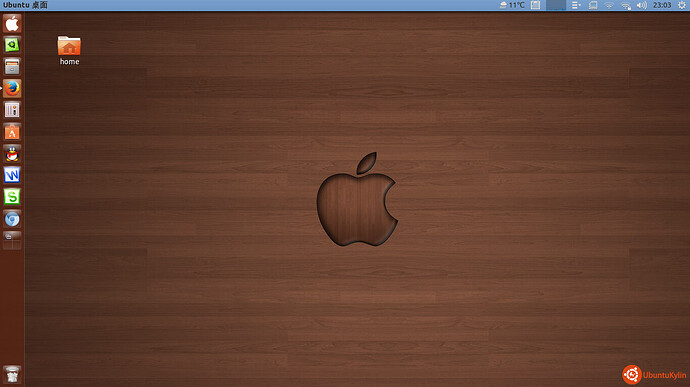Open the Trash at the launcher bottom

point(12,375)
